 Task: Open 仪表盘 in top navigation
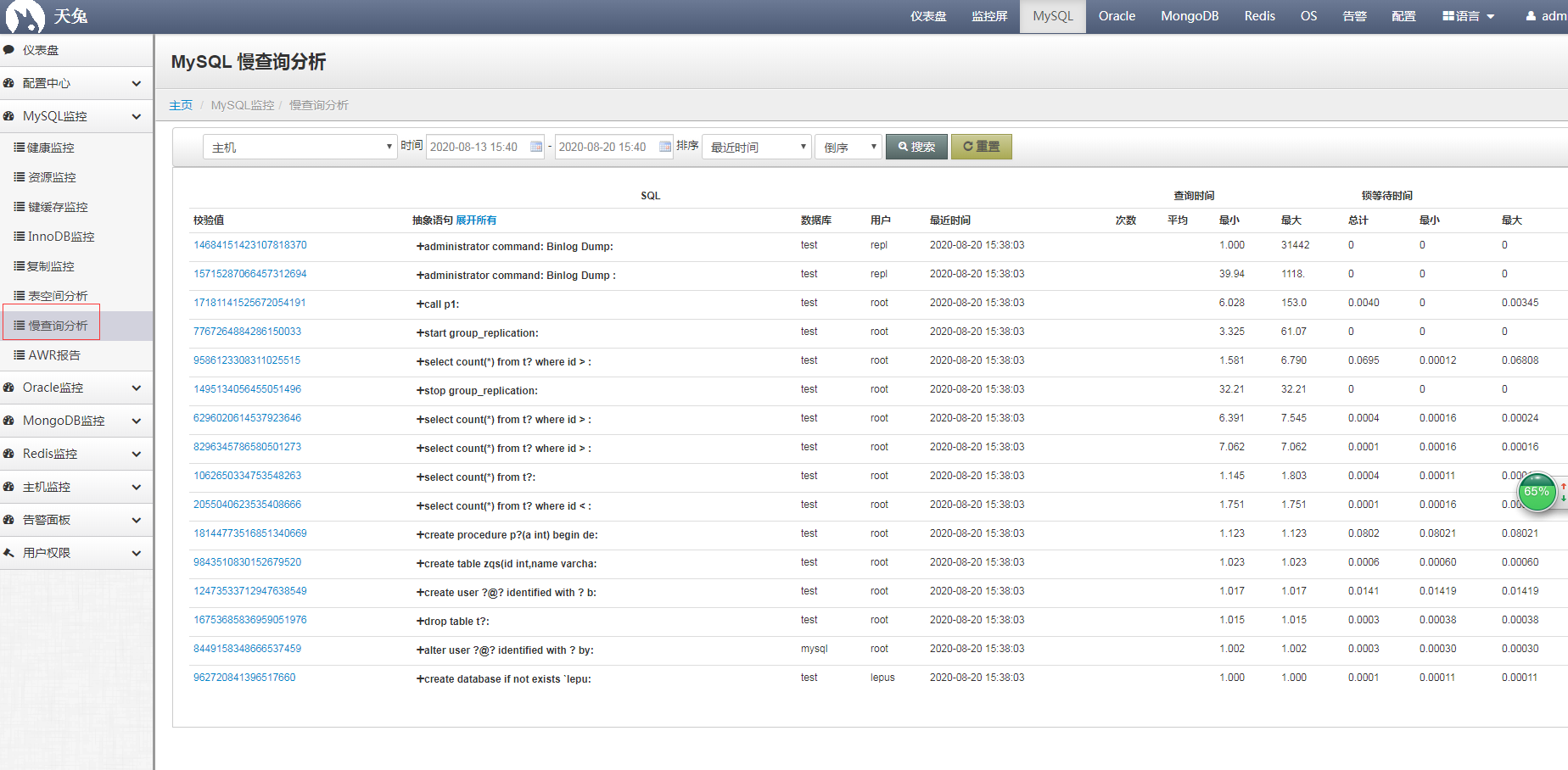pyautogui.click(x=928, y=16)
